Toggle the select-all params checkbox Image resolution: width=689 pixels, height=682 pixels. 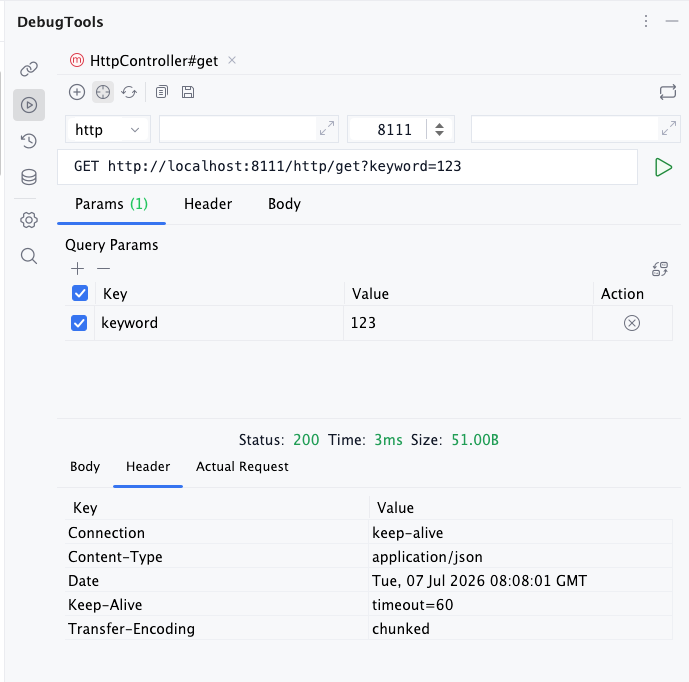80,293
